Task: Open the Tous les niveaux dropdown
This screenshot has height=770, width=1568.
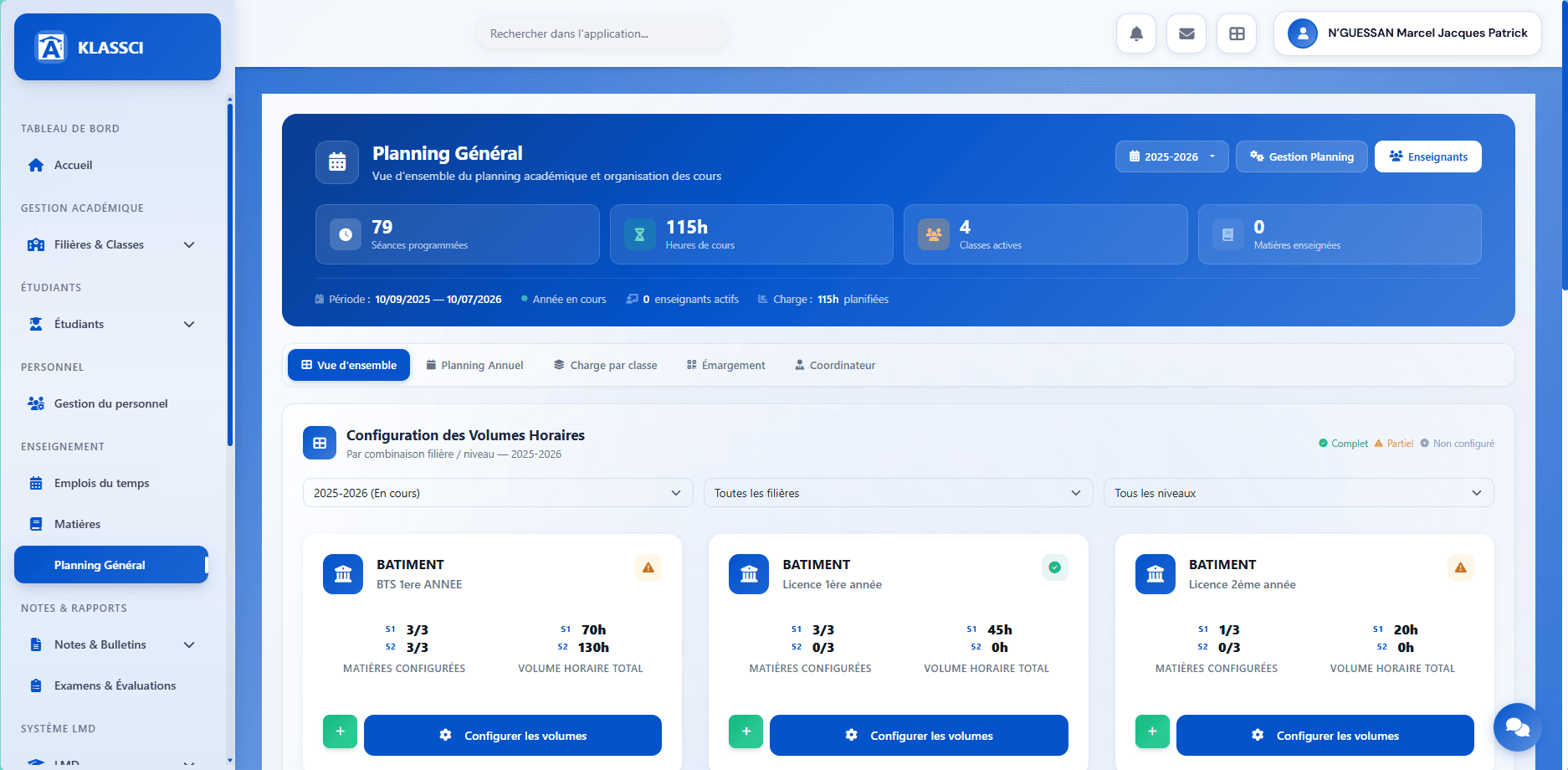Action: click(x=1298, y=493)
